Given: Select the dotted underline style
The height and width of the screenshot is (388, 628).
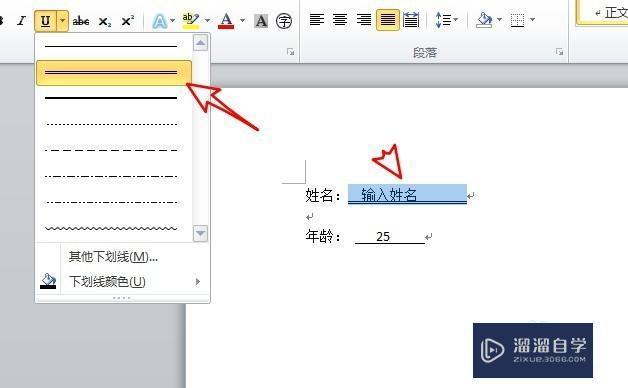Looking at the screenshot, I should 111,125.
